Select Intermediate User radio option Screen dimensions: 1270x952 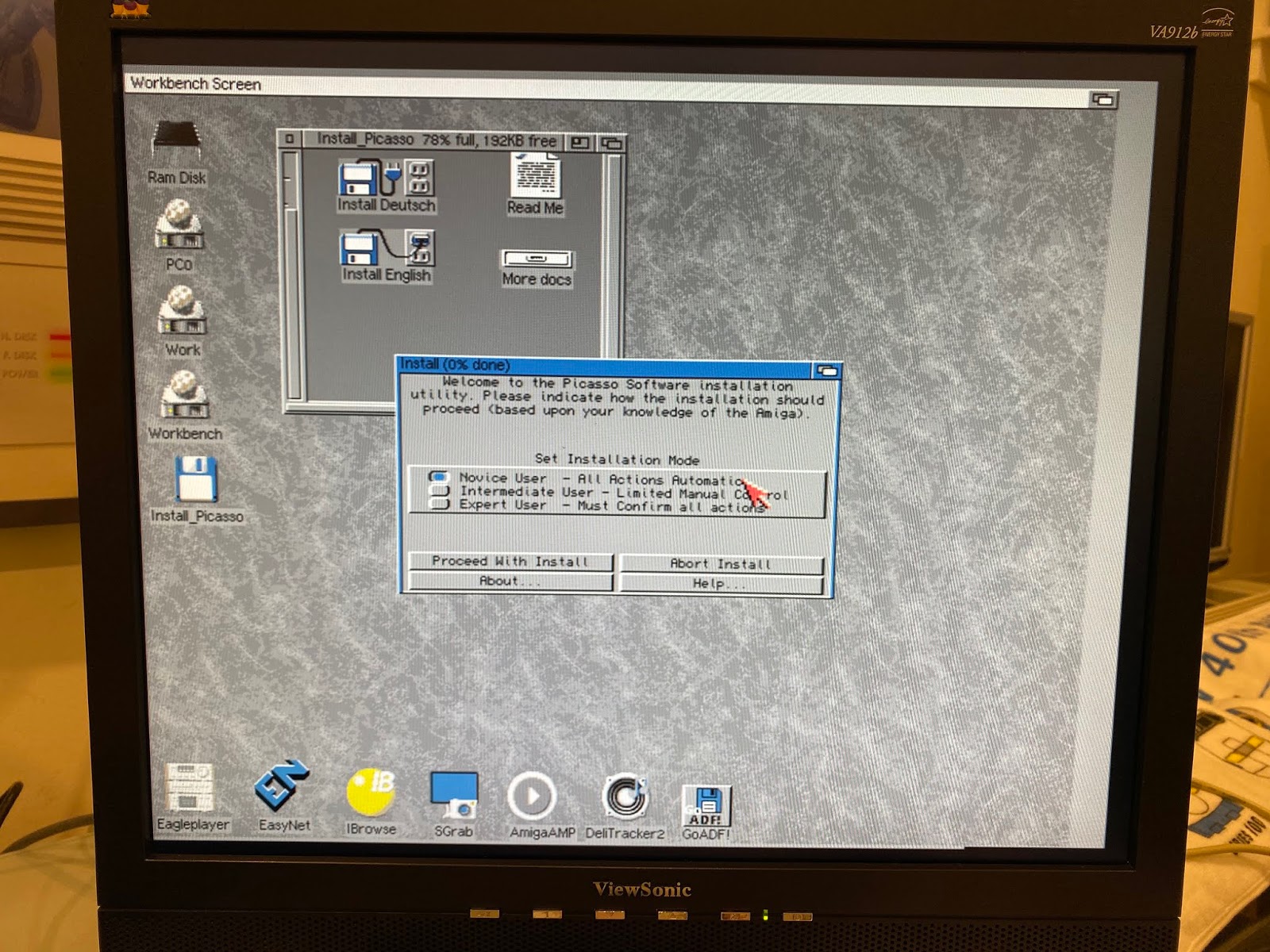point(439,491)
